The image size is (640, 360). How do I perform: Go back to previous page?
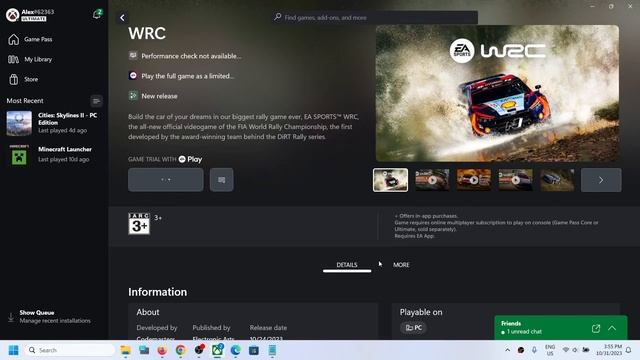click(122, 18)
